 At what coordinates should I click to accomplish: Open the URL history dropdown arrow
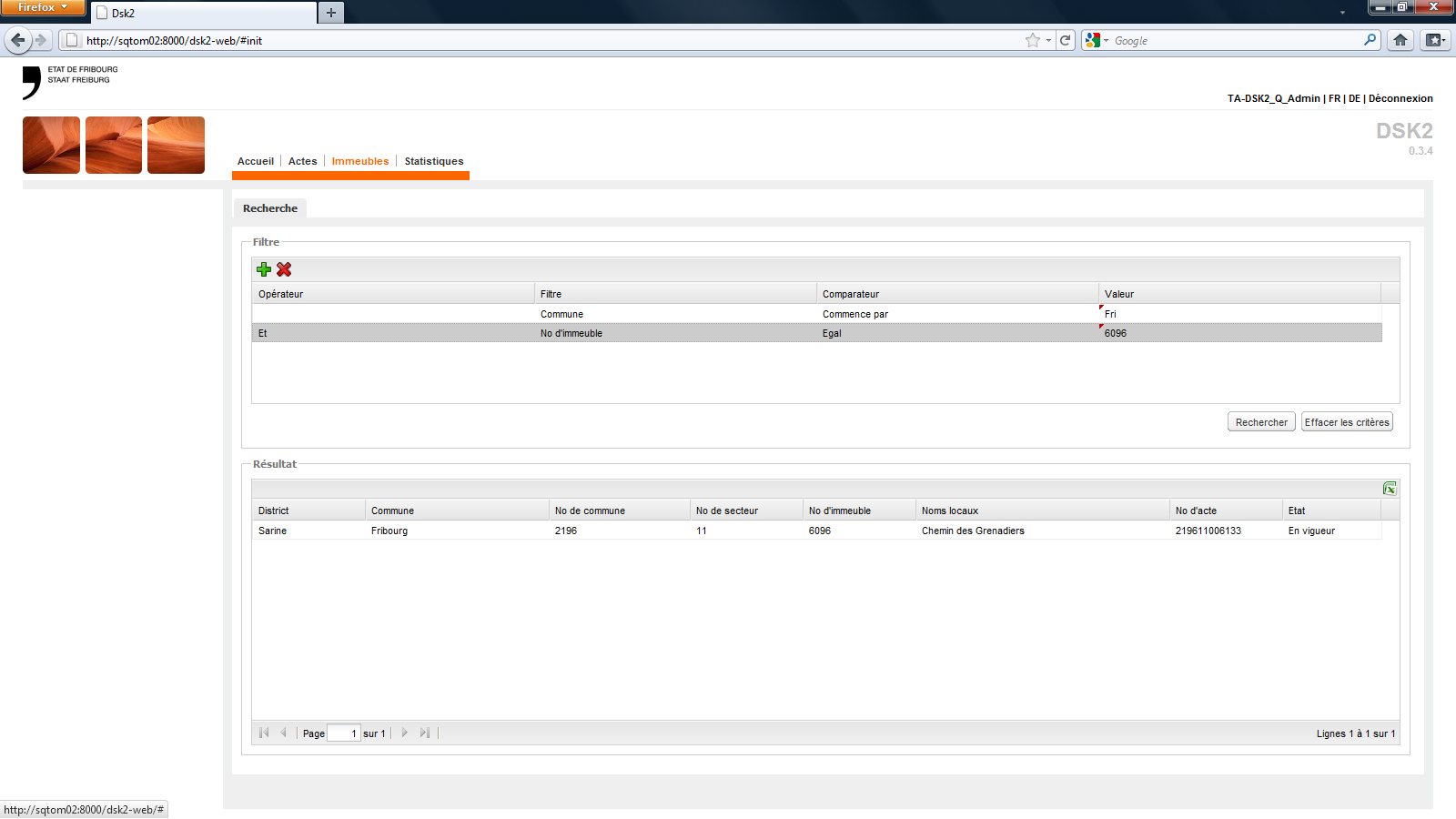[x=1048, y=40]
